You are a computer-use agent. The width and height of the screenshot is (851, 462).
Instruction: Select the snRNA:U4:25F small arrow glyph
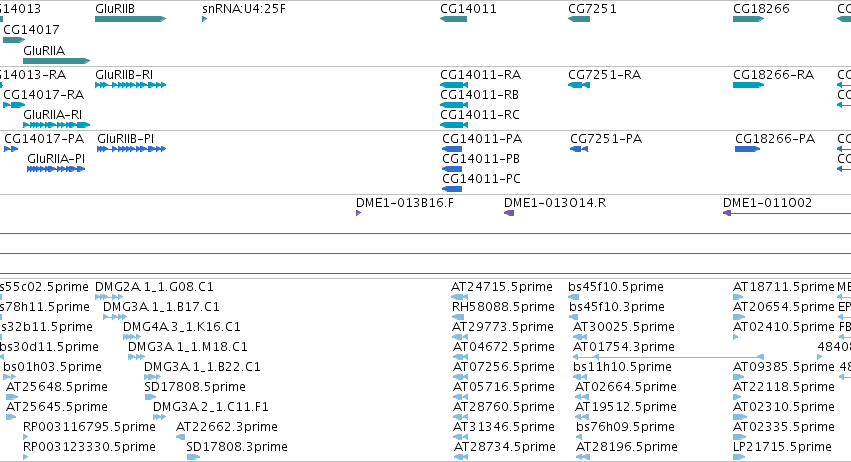tap(205, 19)
